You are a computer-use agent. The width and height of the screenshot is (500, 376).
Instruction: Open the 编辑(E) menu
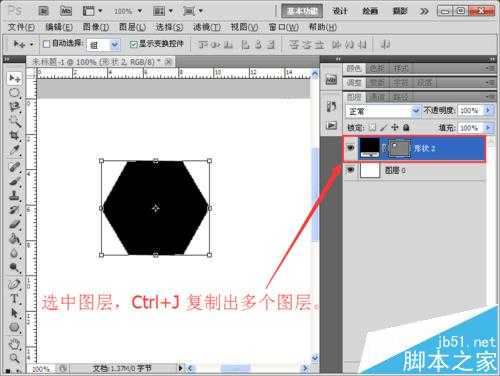pos(59,27)
